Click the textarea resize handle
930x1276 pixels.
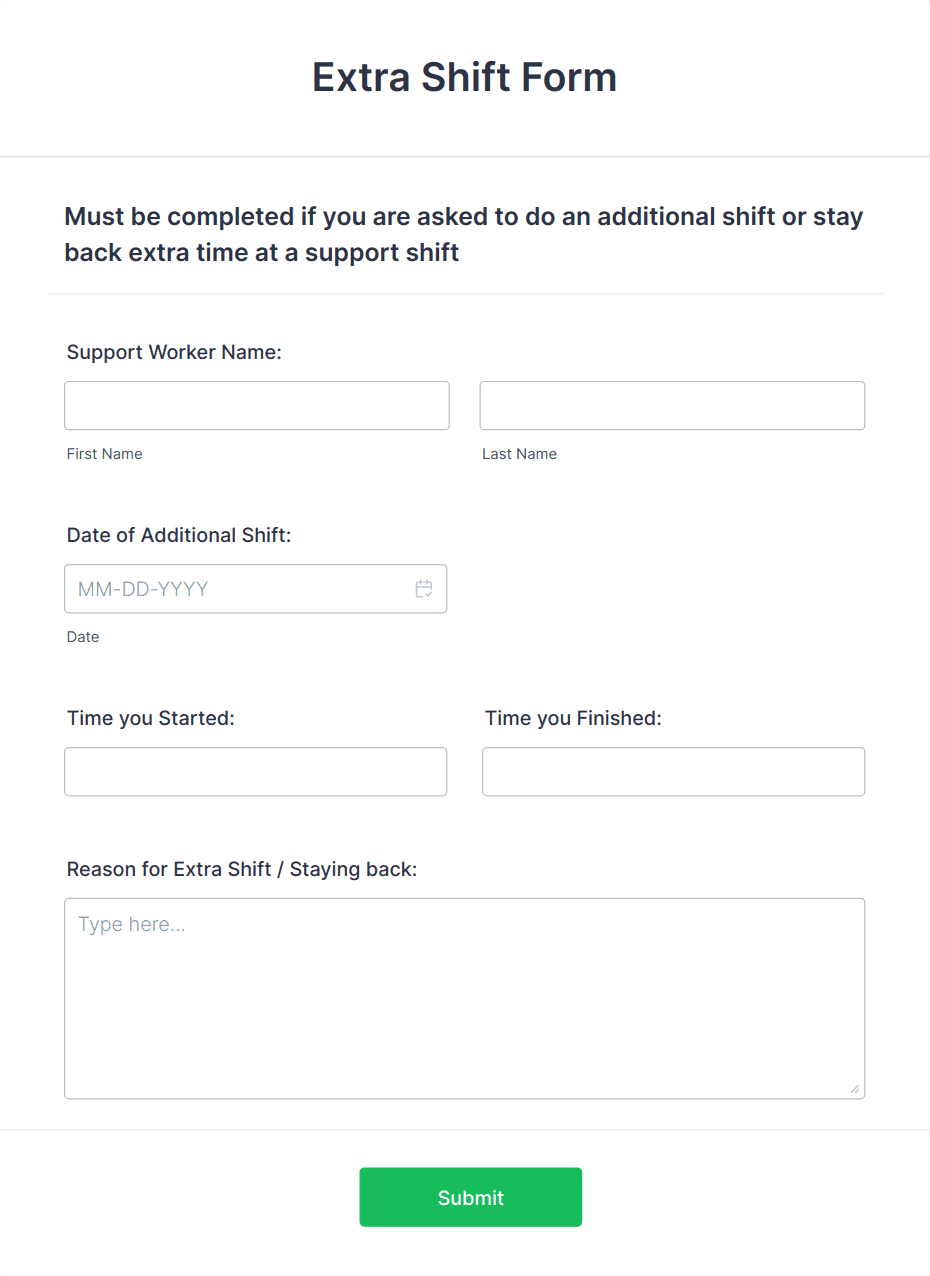pos(857,1090)
